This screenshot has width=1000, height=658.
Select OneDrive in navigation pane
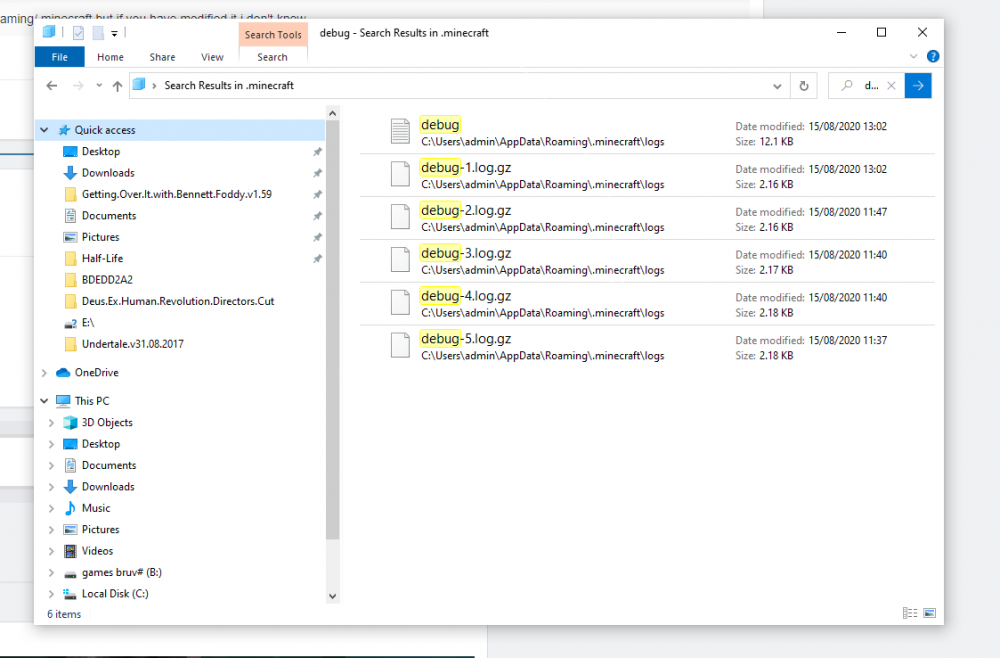click(x=96, y=372)
